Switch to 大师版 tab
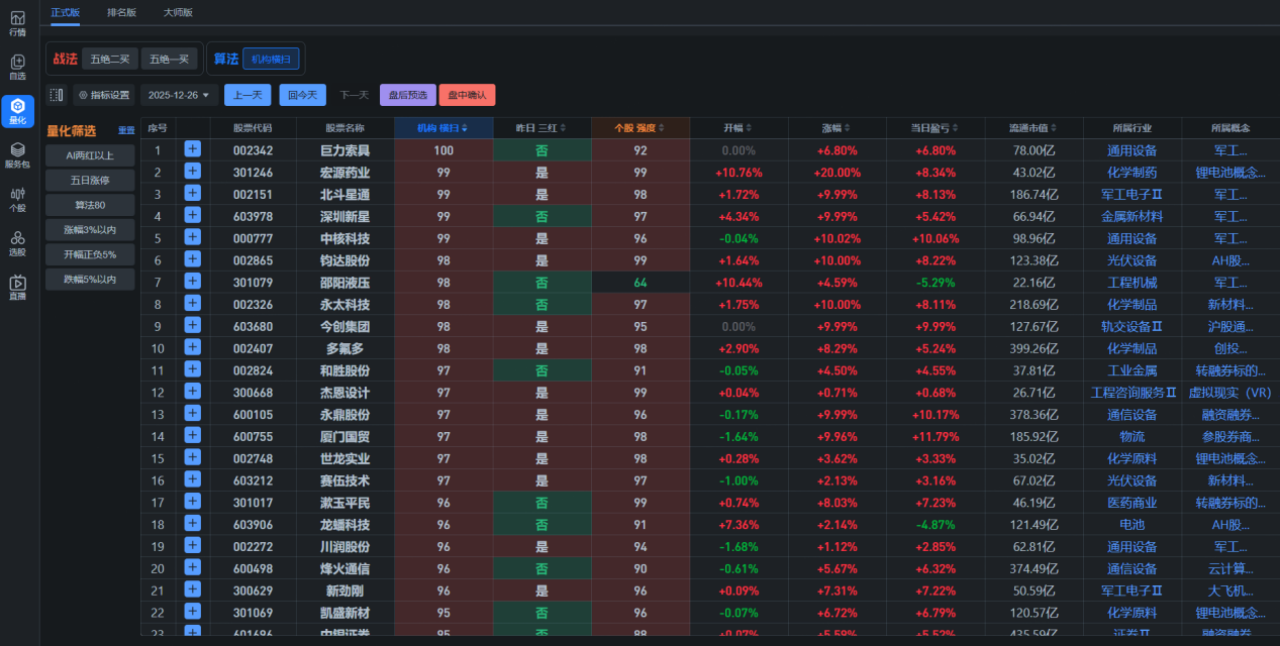Image resolution: width=1280 pixels, height=646 pixels. coord(178,12)
